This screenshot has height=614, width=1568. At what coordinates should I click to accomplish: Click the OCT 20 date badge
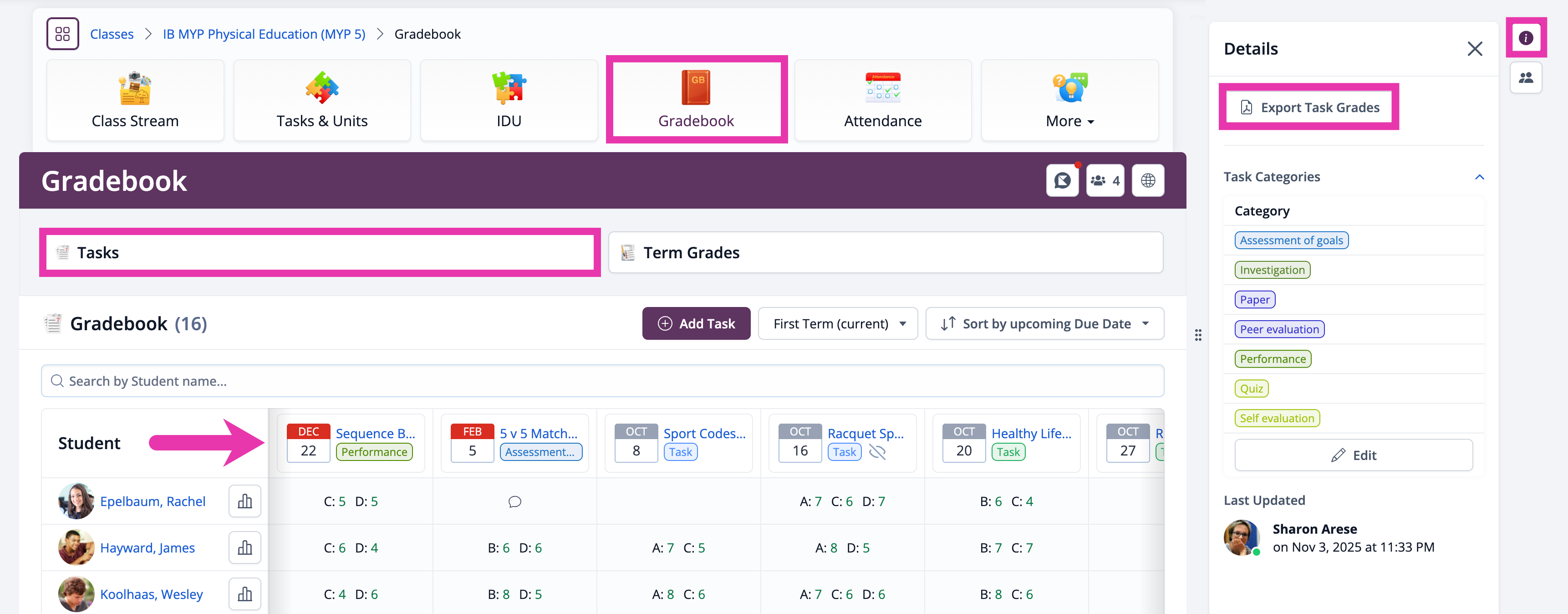point(964,443)
